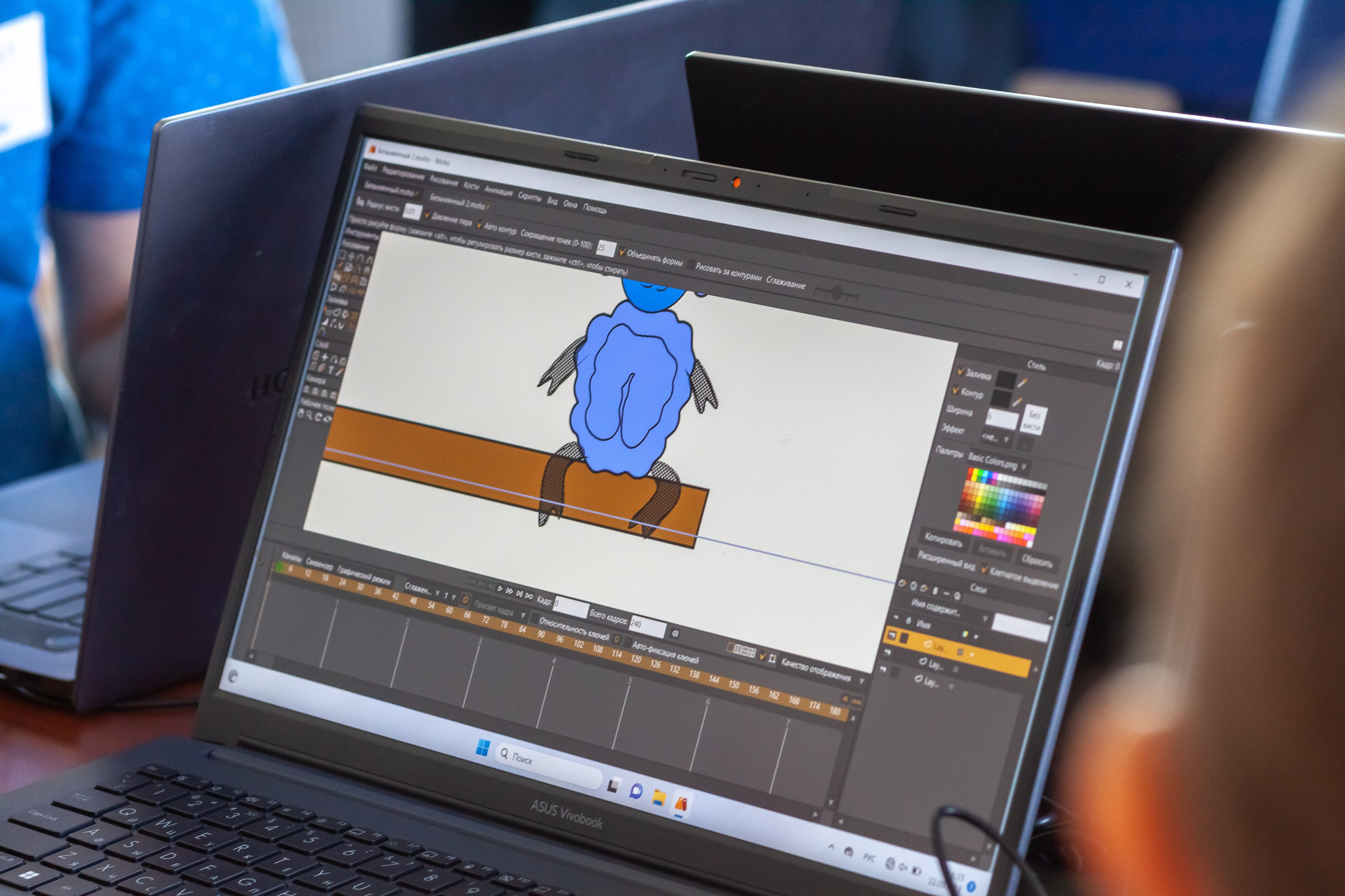Toggle the Объединять формы checkbox
Screen dimensions: 1345x896
pos(623,252)
